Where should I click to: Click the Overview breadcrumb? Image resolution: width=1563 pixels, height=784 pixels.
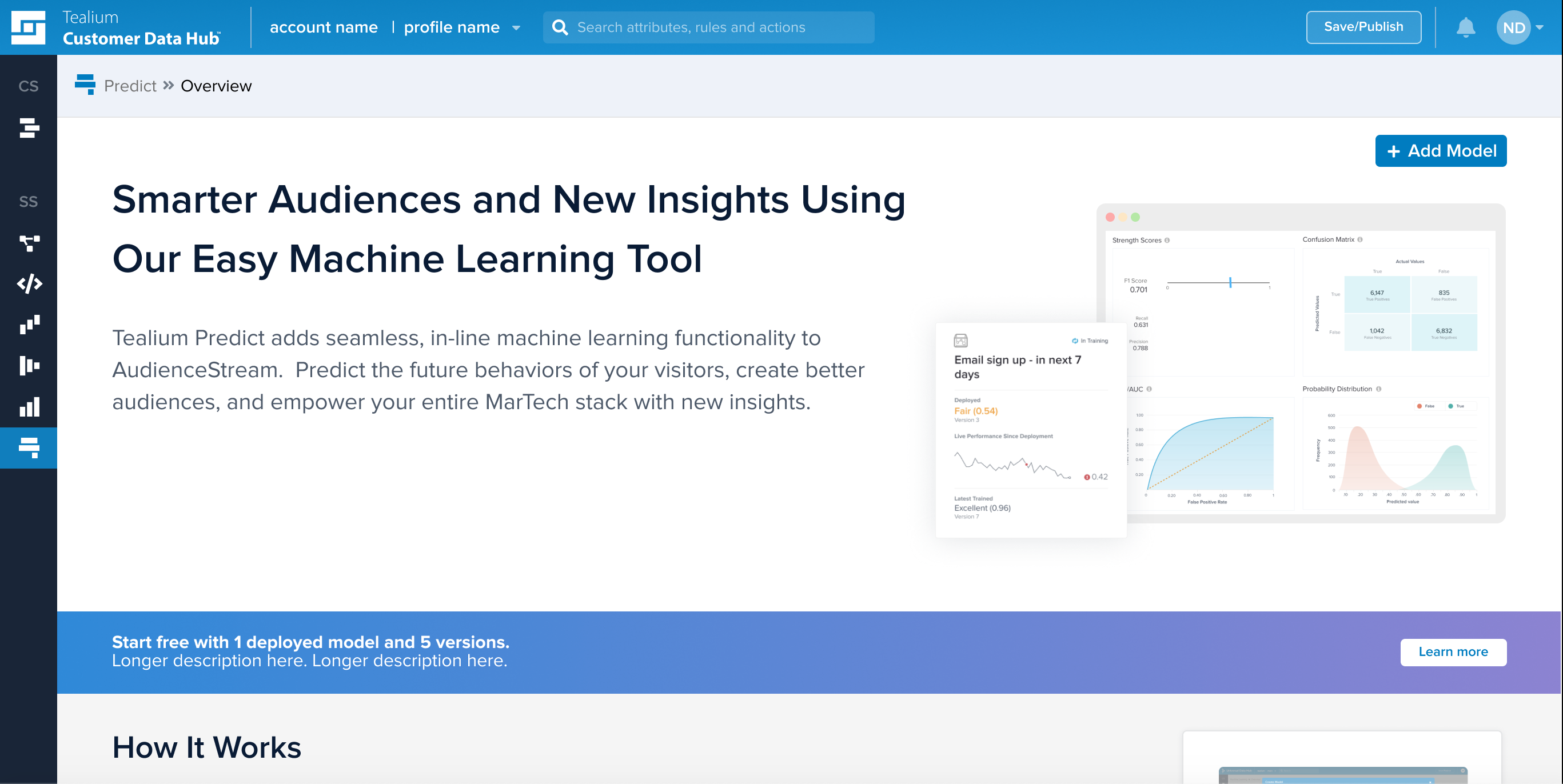click(x=216, y=86)
